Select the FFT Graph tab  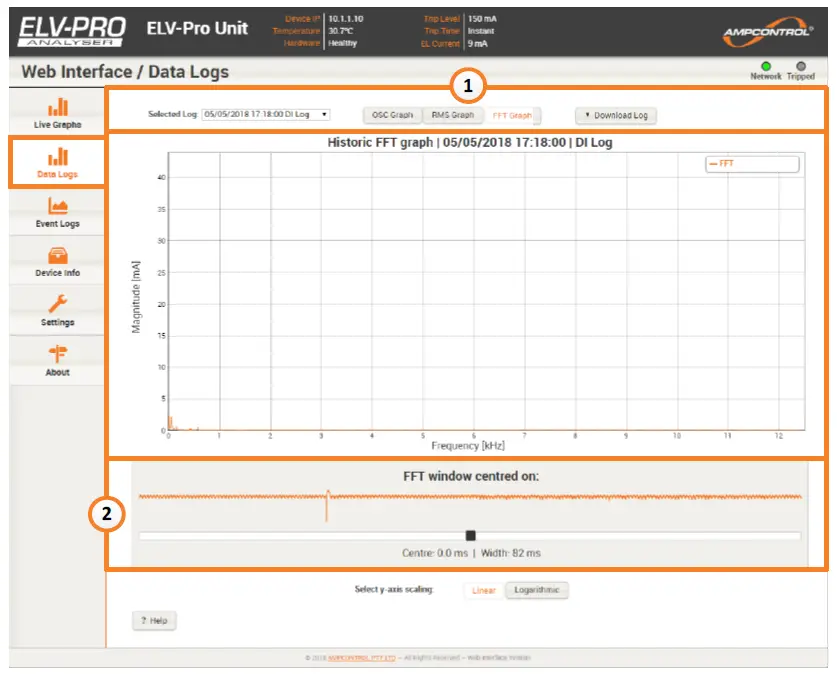point(512,115)
